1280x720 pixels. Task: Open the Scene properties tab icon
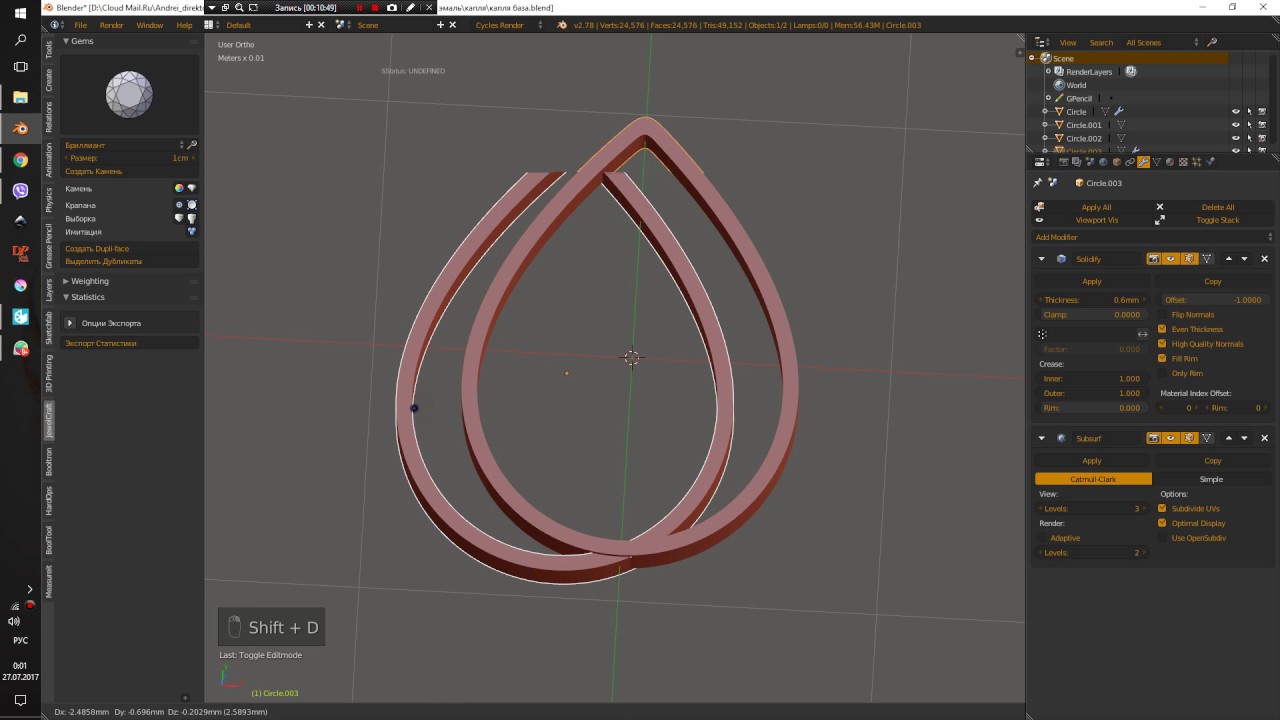point(1090,162)
